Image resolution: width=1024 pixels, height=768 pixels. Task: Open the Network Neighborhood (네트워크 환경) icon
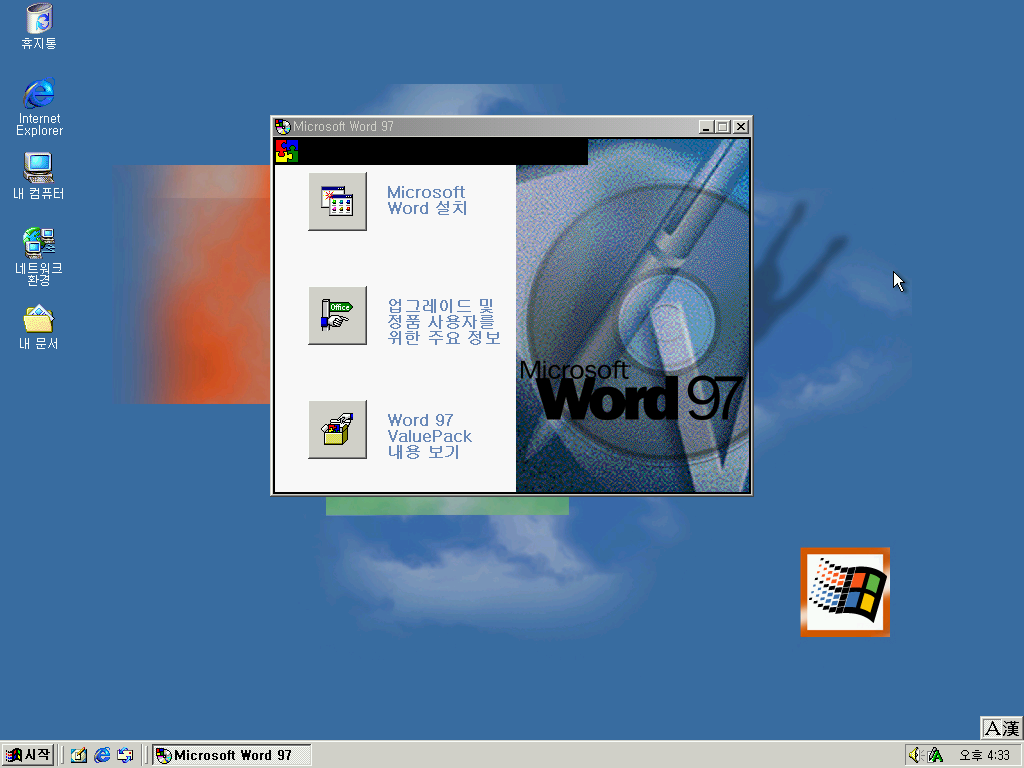[x=39, y=256]
